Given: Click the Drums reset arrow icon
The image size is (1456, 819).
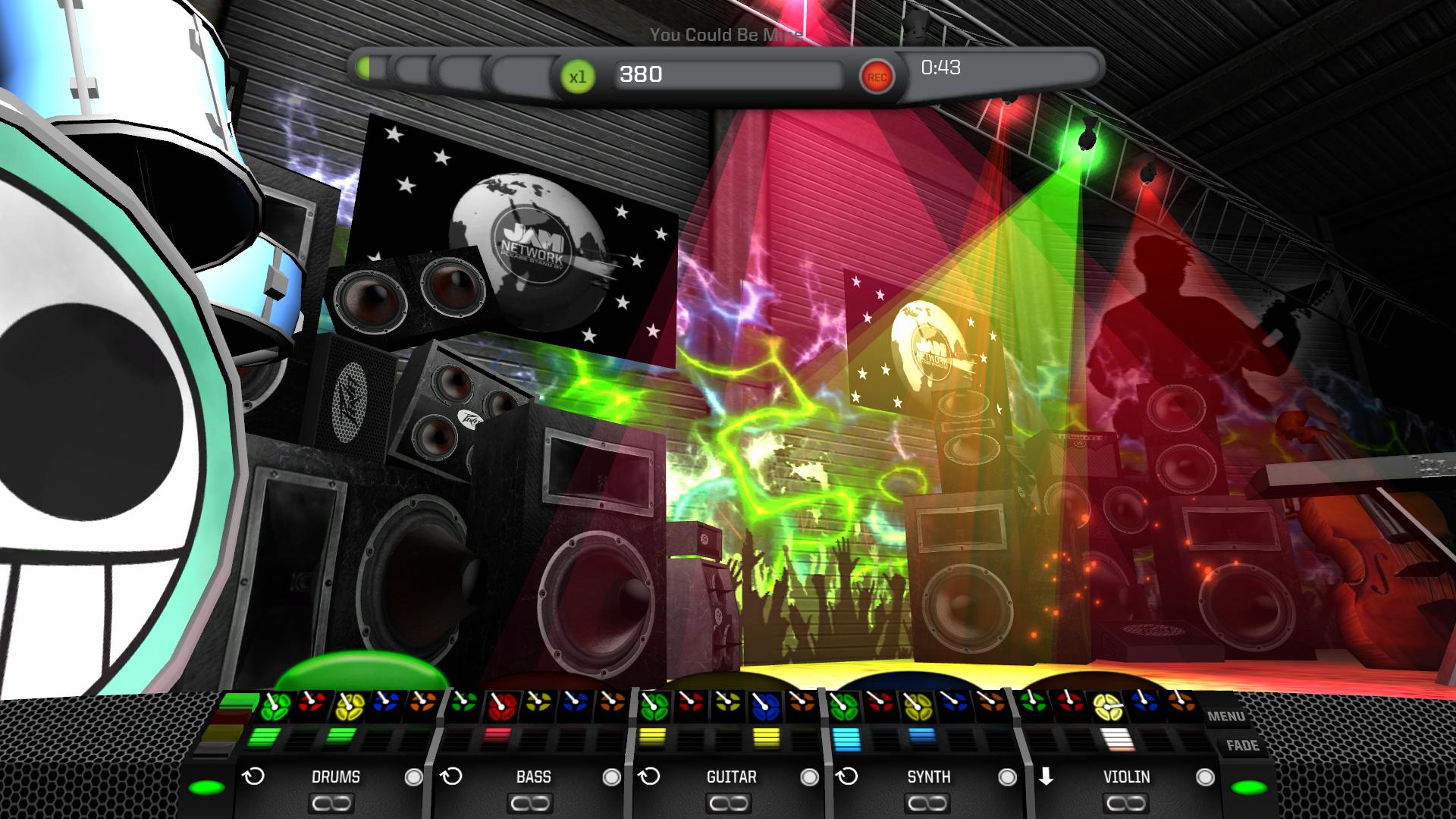Looking at the screenshot, I should [253, 777].
